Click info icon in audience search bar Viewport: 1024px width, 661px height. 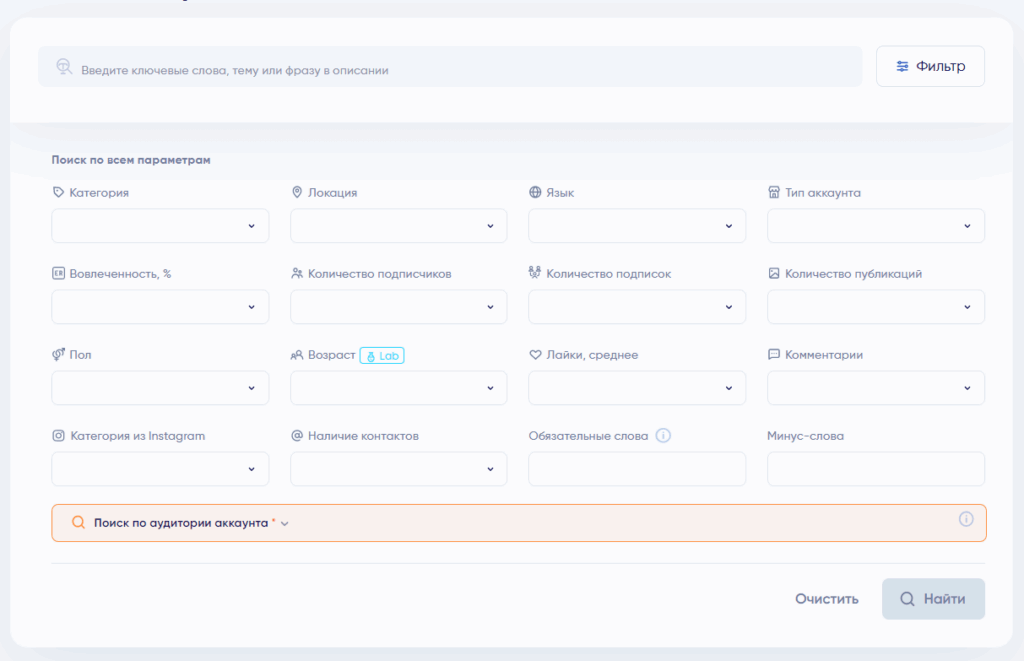pyautogui.click(x=966, y=519)
